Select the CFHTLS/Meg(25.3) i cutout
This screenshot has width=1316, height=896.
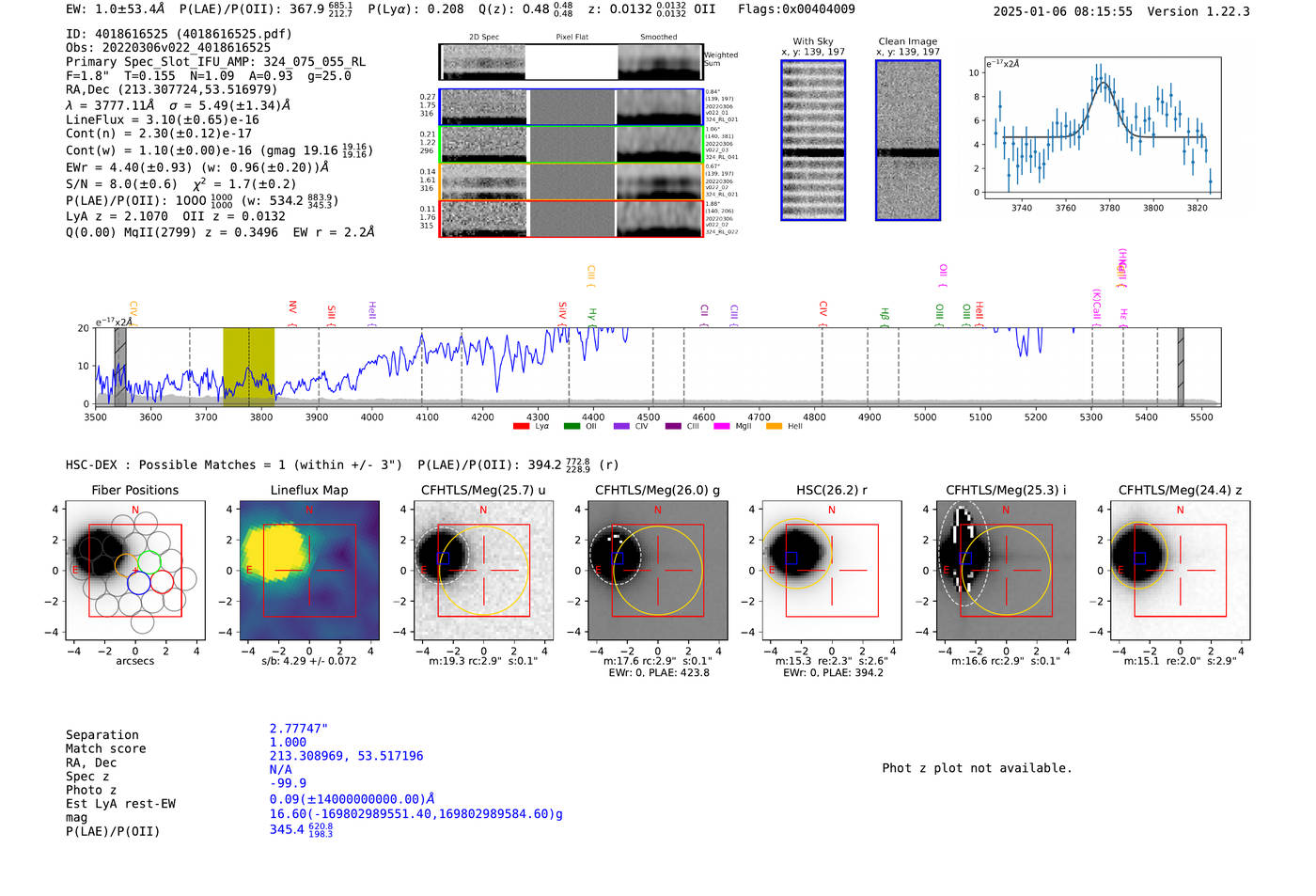click(1006, 571)
